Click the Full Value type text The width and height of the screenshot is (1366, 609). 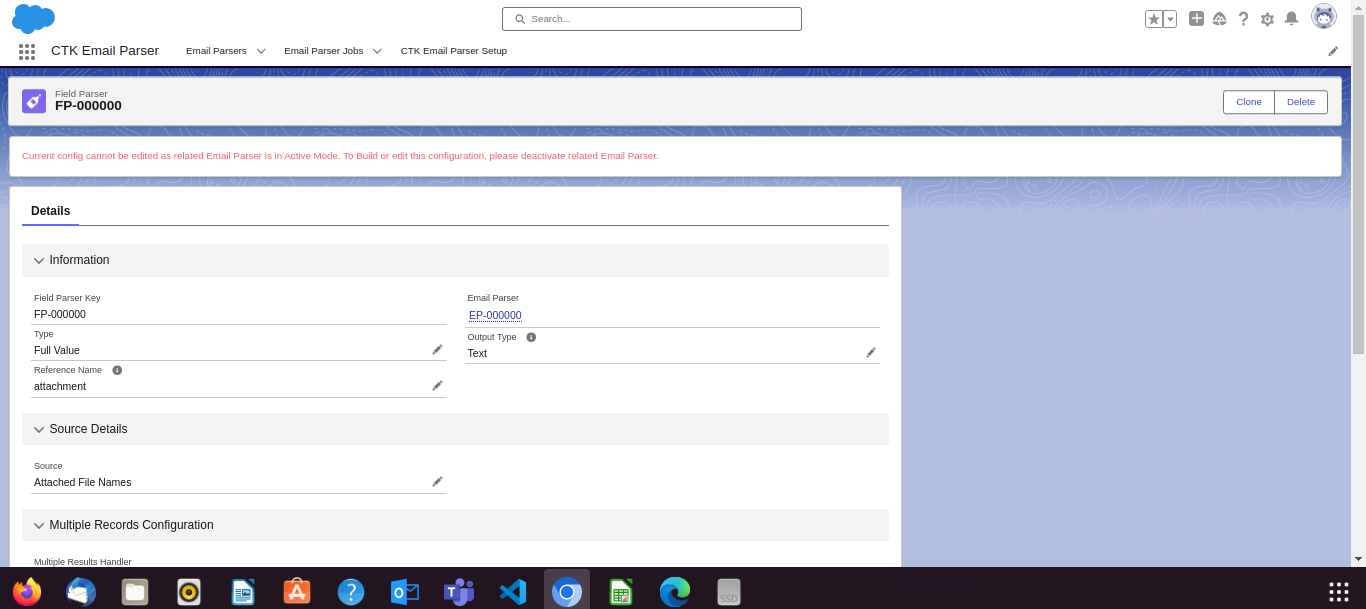click(x=57, y=350)
